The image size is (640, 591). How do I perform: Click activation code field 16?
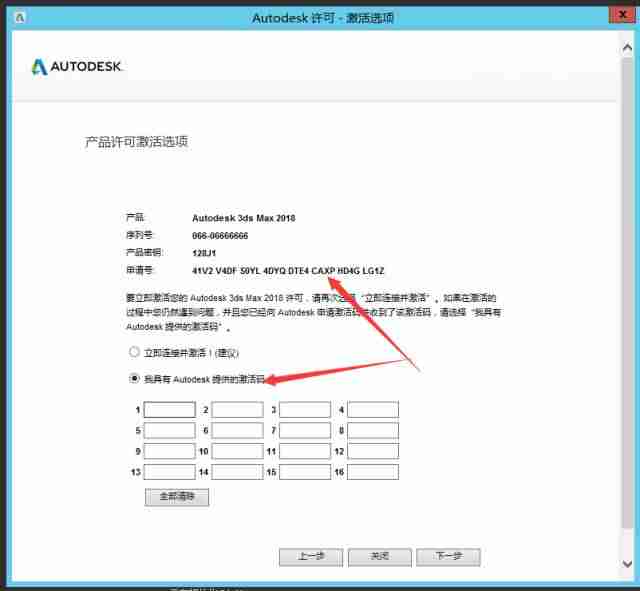coord(373,472)
